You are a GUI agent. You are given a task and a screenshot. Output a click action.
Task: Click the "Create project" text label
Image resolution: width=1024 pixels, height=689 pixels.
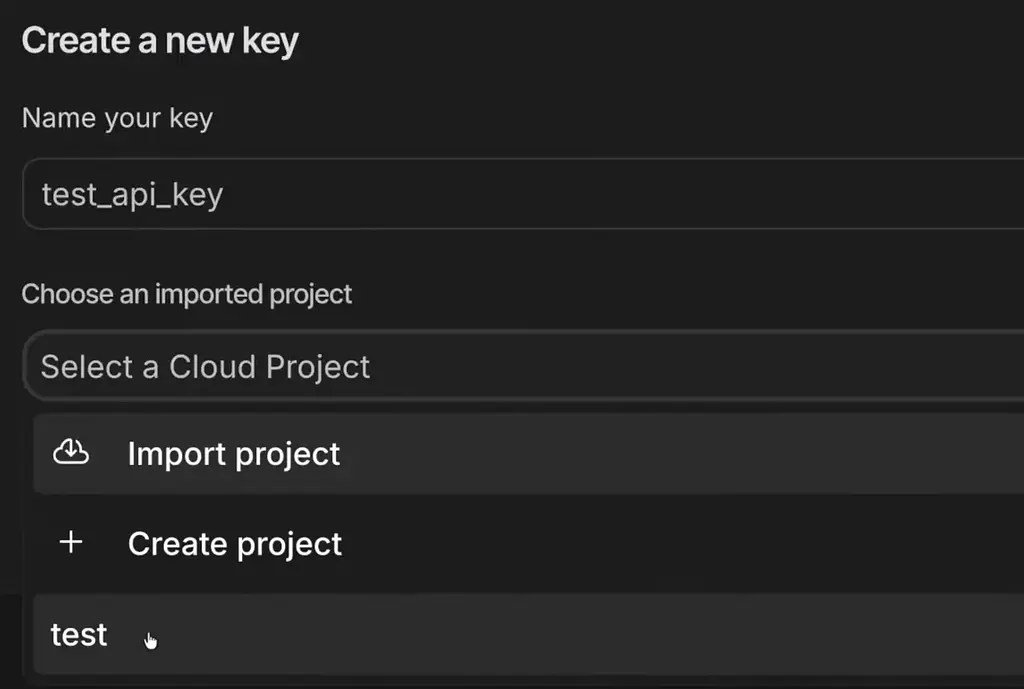(235, 544)
